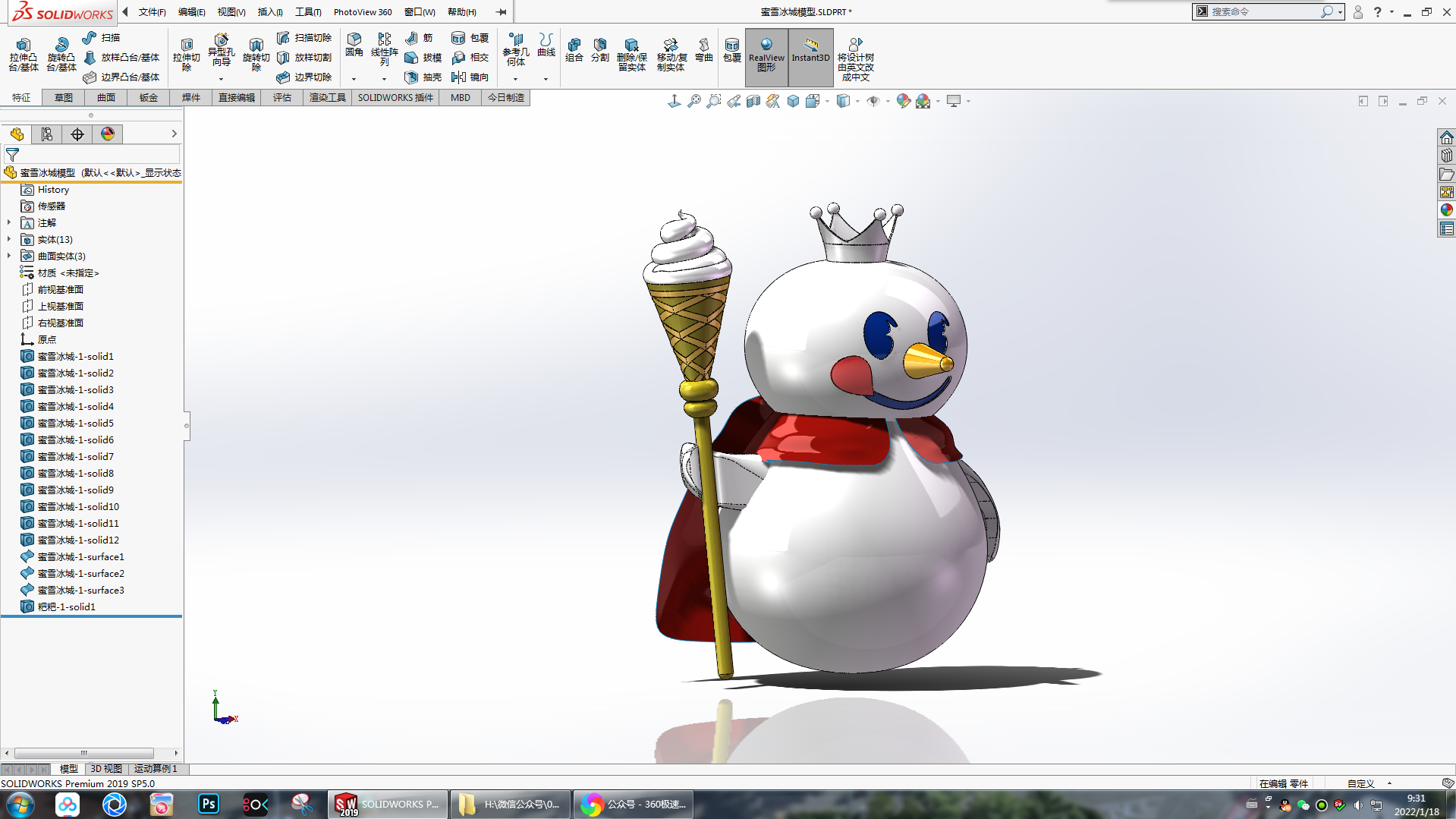Open the dropdown arrow under 参考几何体
Image resolution: width=1456 pixels, height=819 pixels.
(x=515, y=79)
